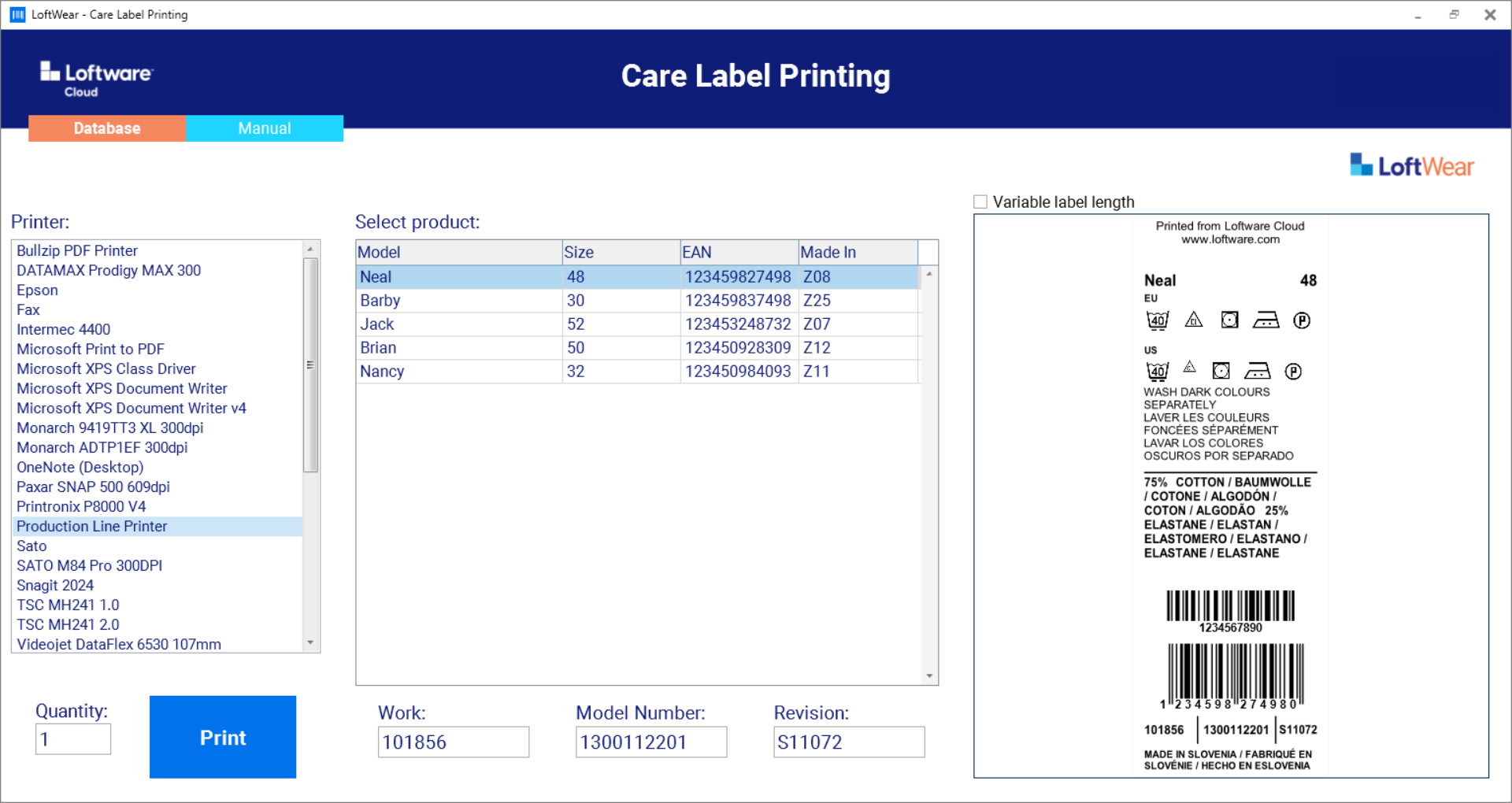Select the Jack product row
Image resolution: width=1512 pixels, height=803 pixels.
coord(638,324)
